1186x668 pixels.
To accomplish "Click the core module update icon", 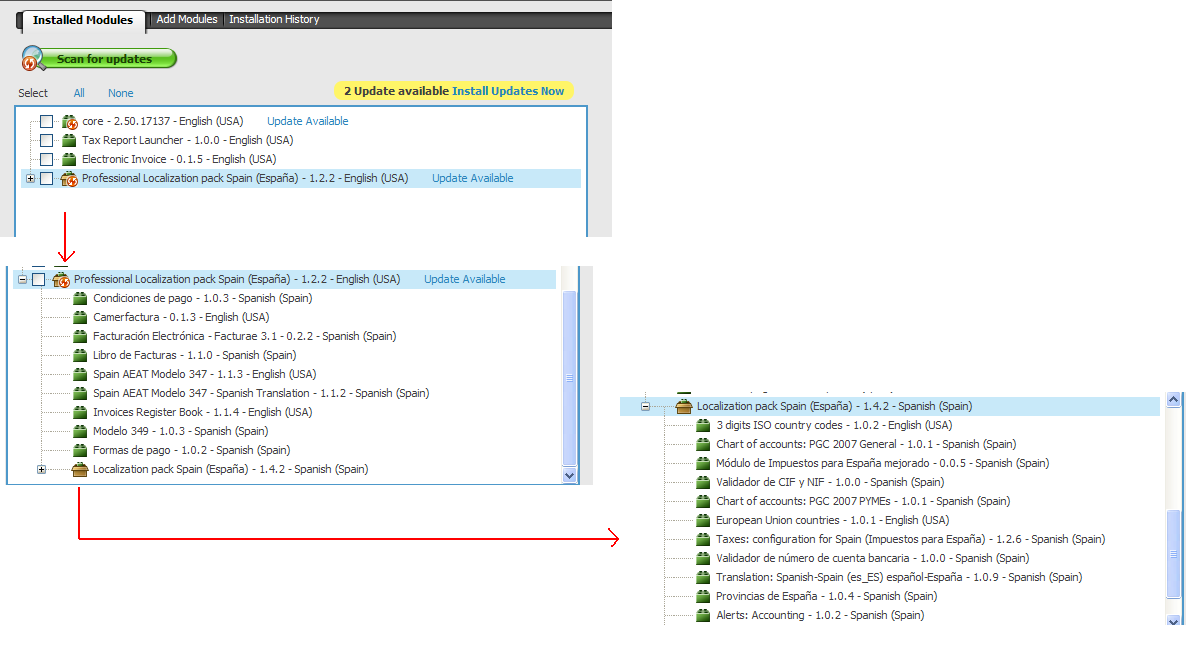I will [70, 122].
